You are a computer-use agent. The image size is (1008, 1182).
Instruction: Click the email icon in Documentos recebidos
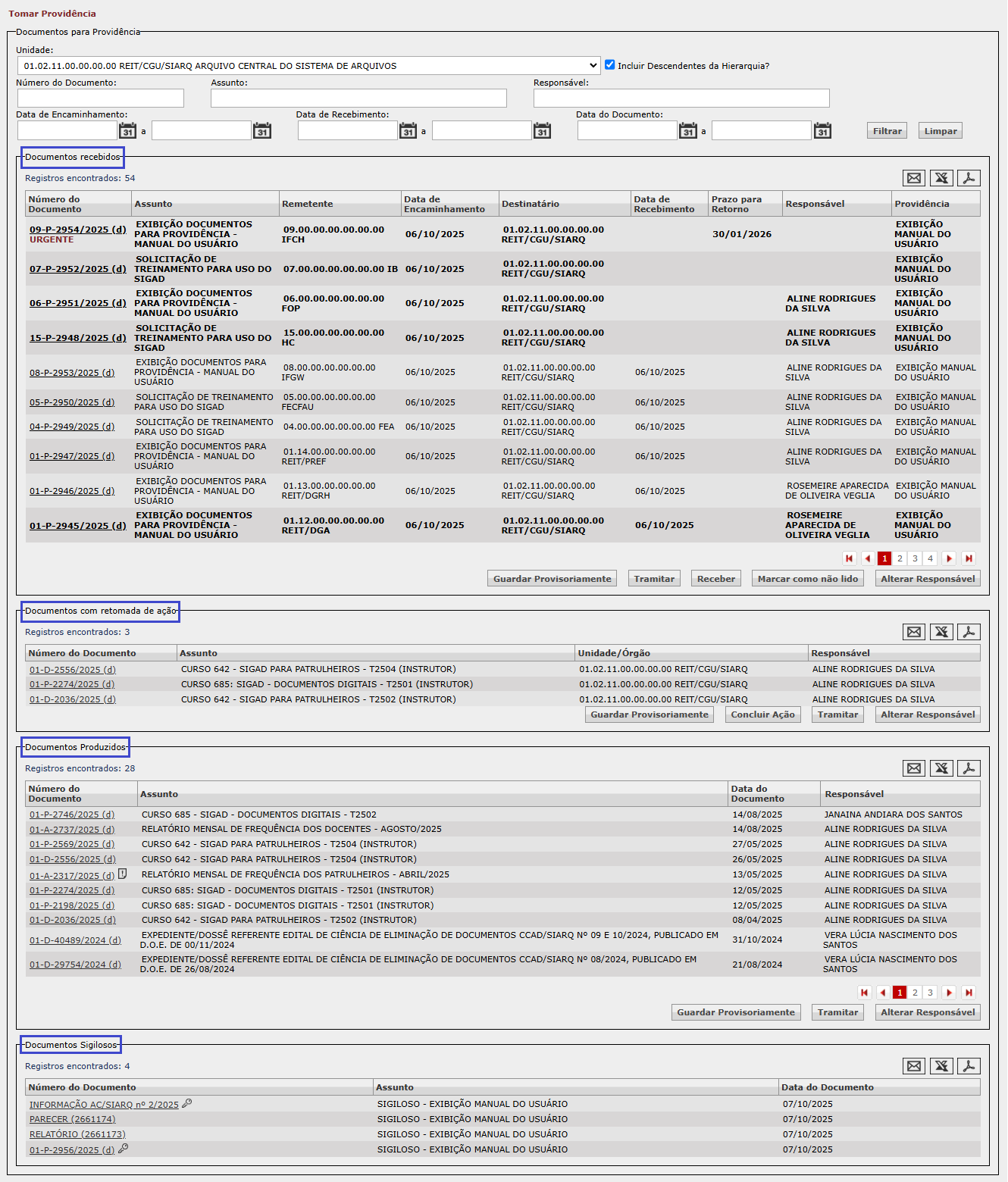914,178
